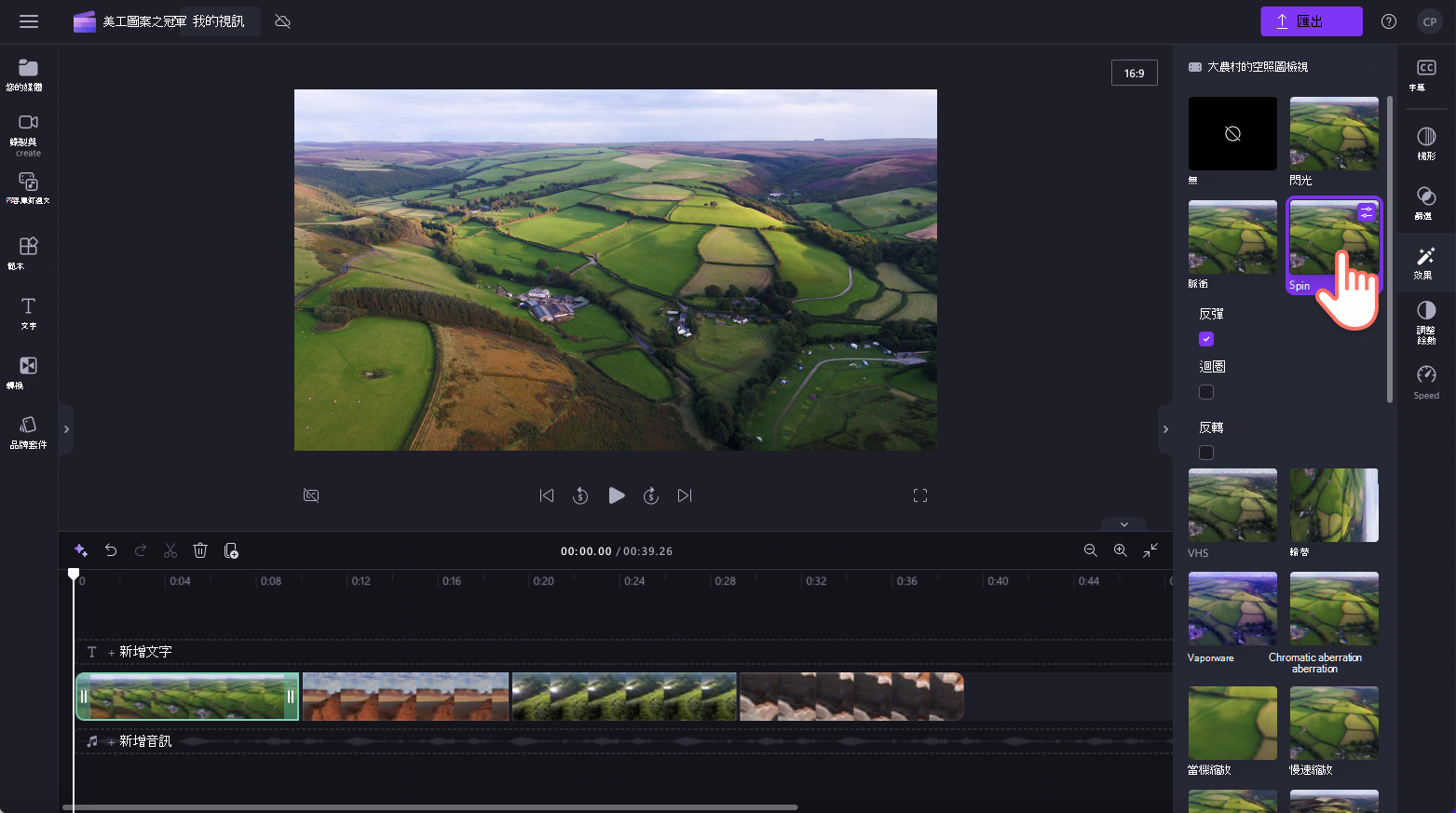Toggle captions off icon under preview

(x=311, y=495)
